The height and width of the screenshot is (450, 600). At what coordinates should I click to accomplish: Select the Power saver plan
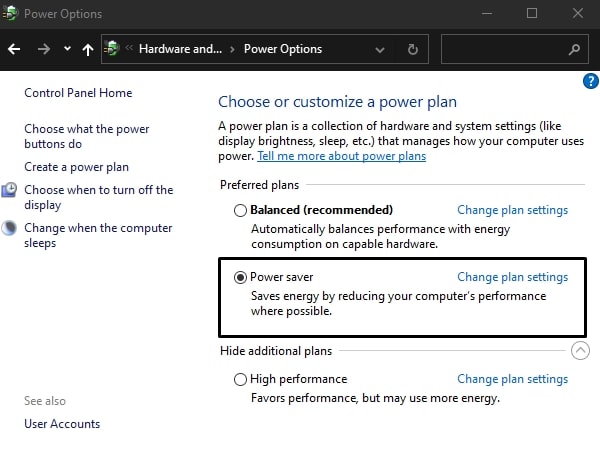point(240,277)
